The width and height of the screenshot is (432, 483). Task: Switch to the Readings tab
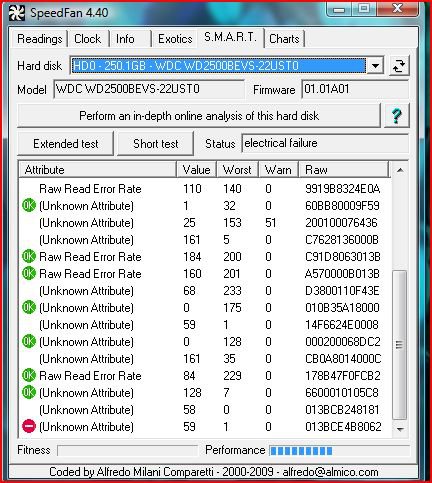(x=40, y=39)
